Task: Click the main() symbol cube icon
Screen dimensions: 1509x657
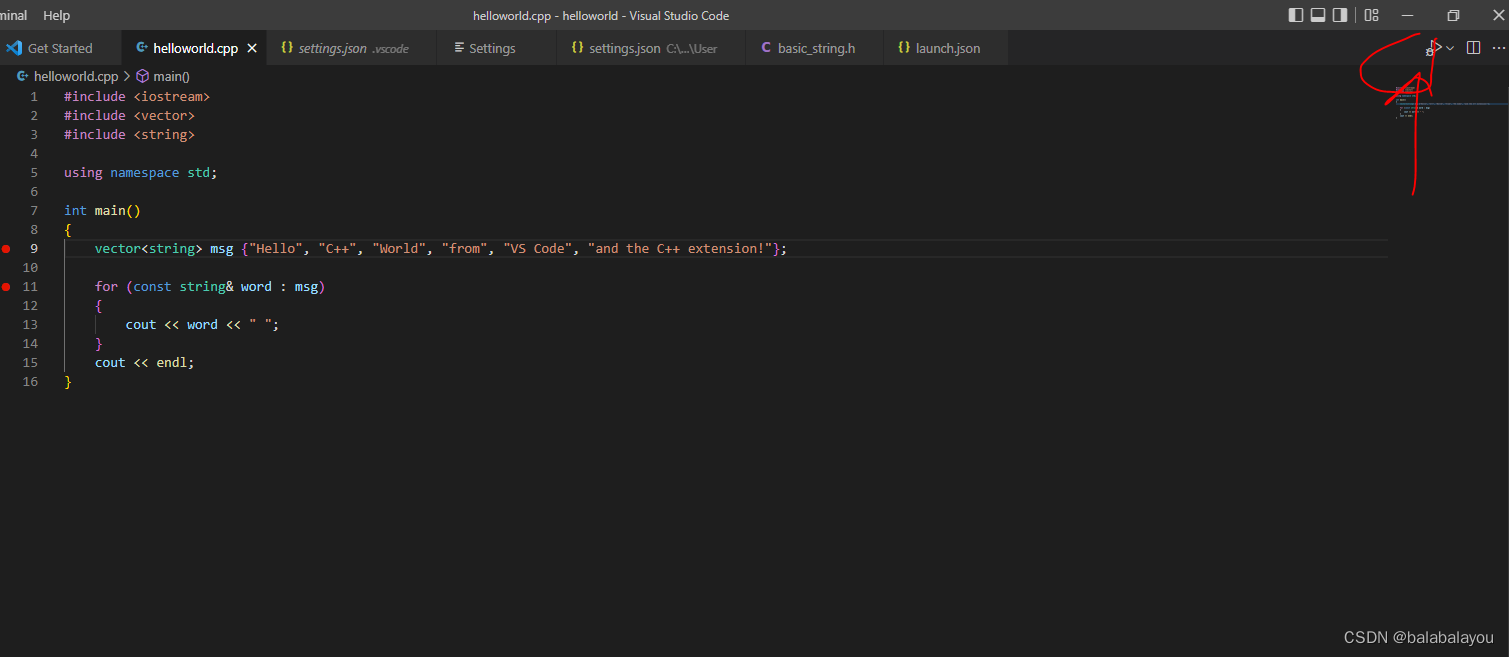Action: pyautogui.click(x=142, y=76)
